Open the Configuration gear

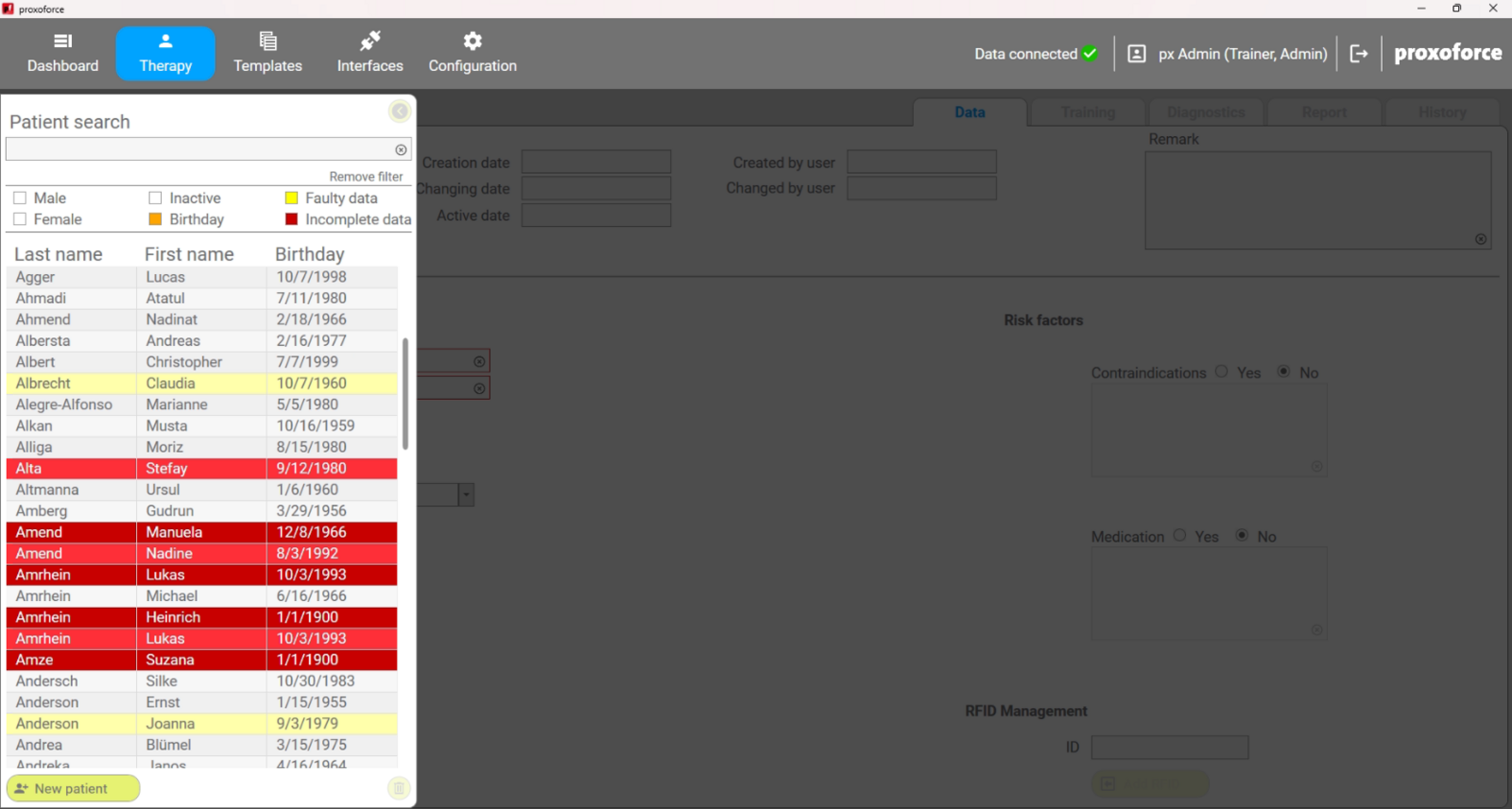point(472,53)
